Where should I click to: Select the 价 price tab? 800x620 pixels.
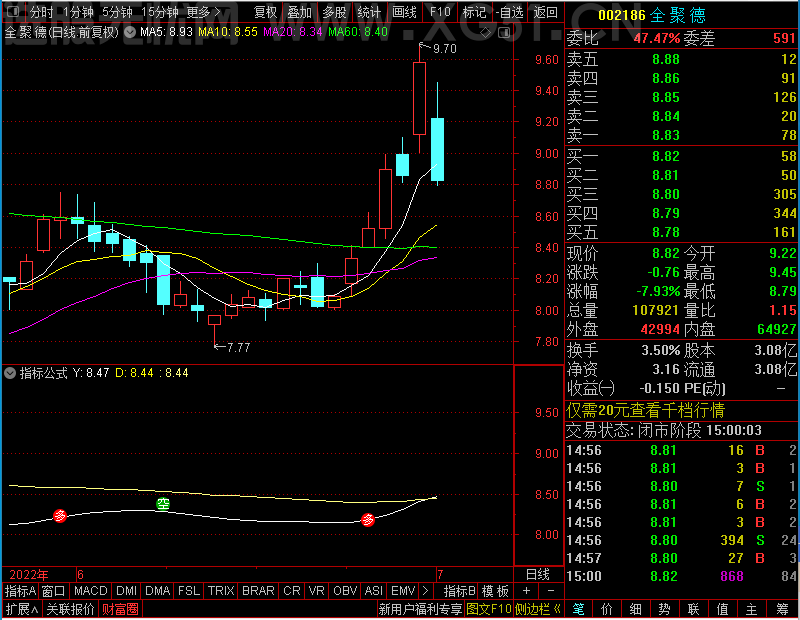tap(607, 609)
